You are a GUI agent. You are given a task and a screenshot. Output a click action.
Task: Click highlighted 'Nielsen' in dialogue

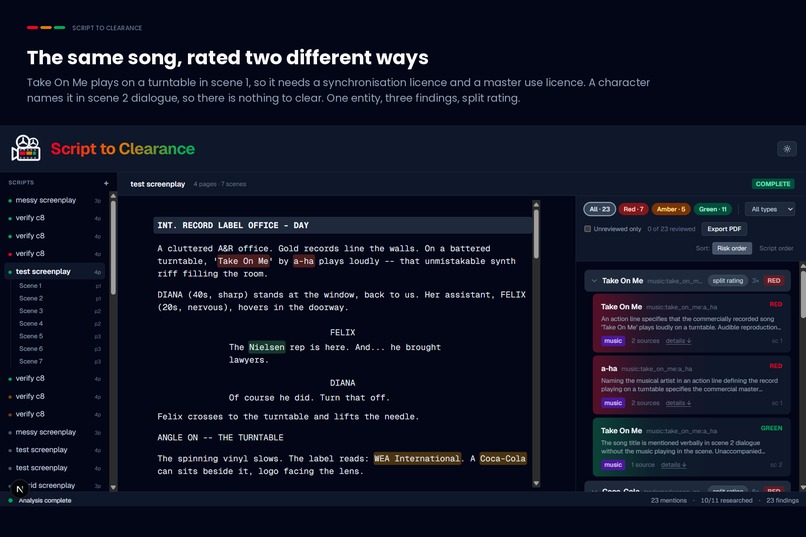click(x=266, y=347)
